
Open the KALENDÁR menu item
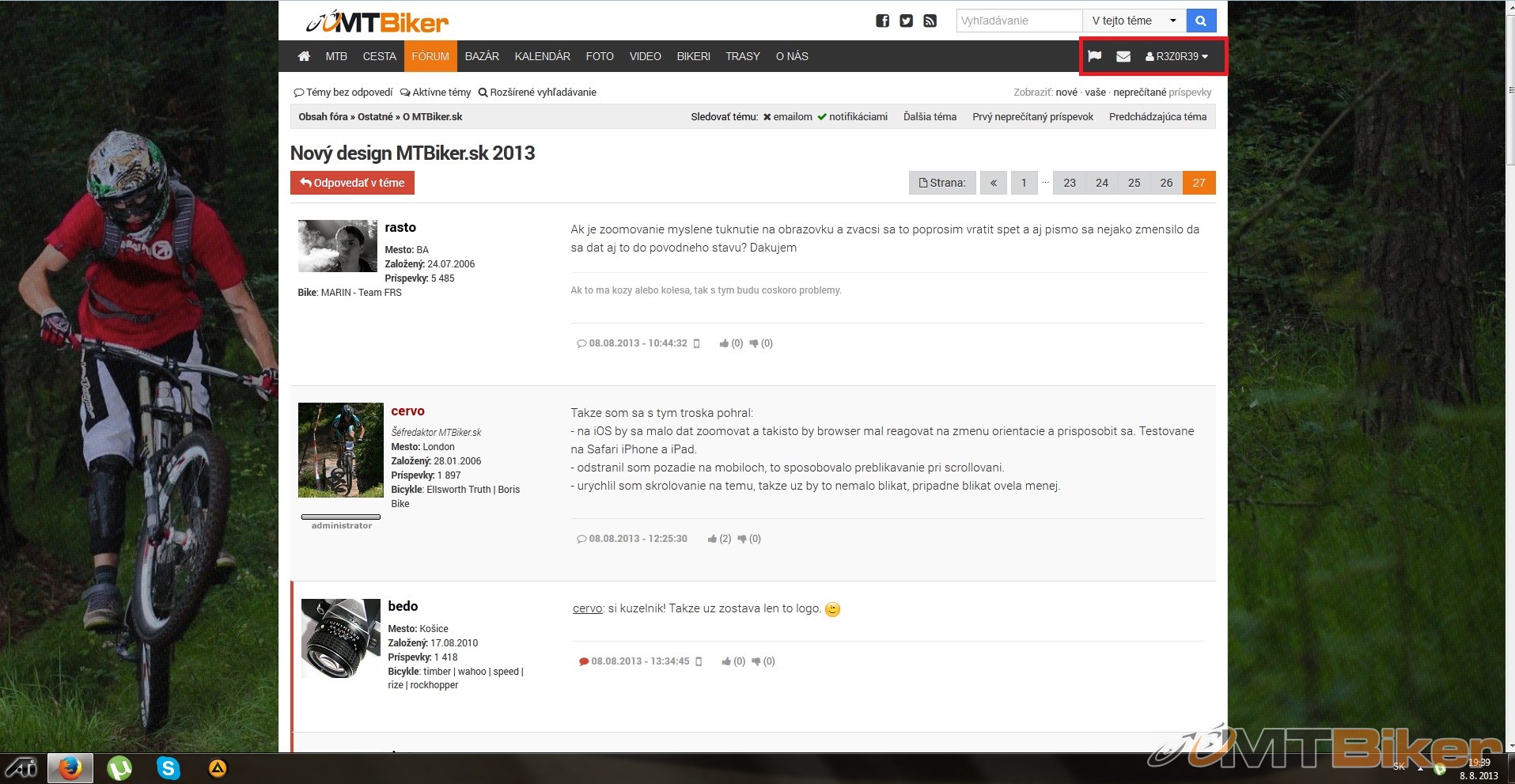[x=542, y=56]
